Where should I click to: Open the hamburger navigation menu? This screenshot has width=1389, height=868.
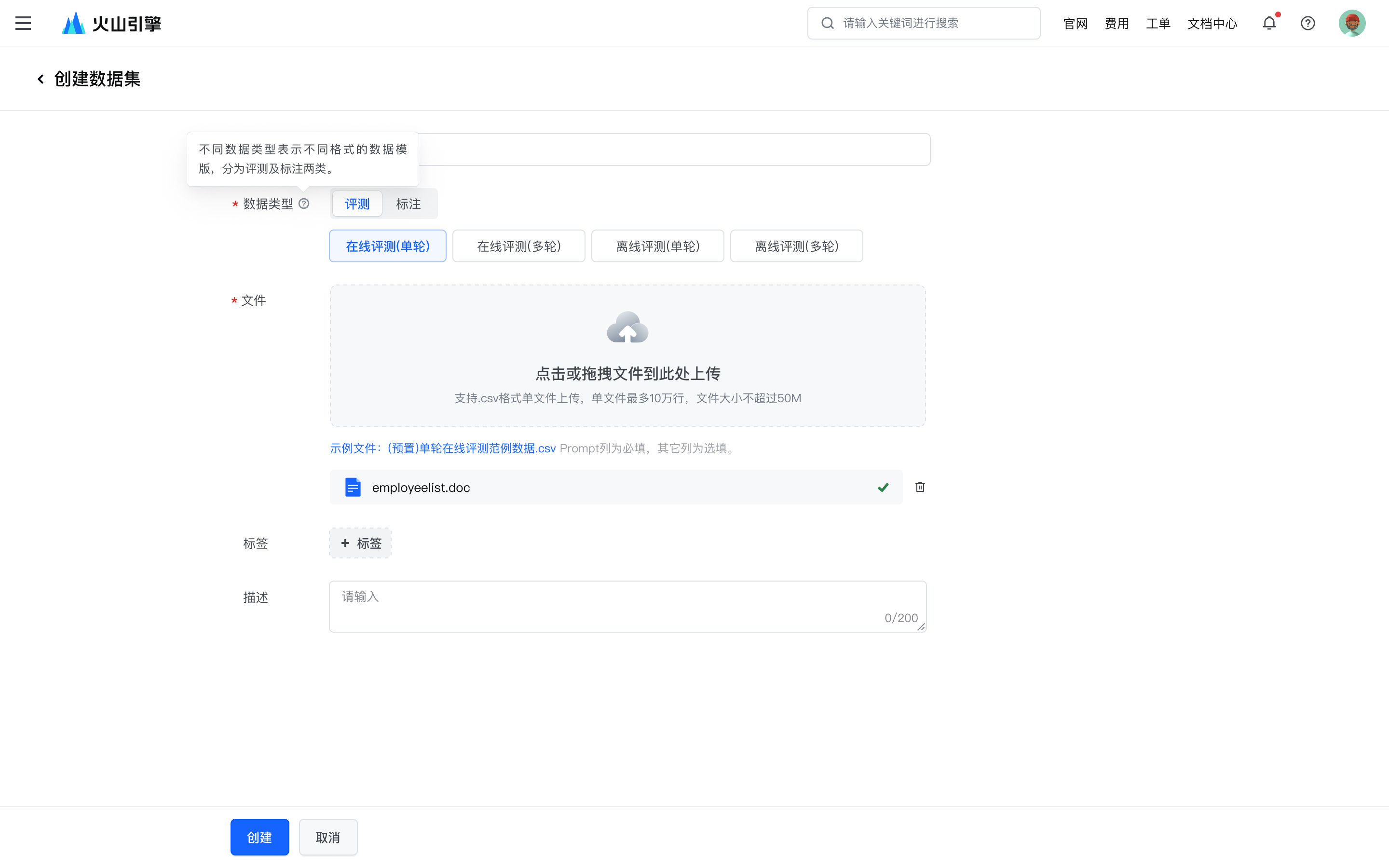(x=23, y=23)
